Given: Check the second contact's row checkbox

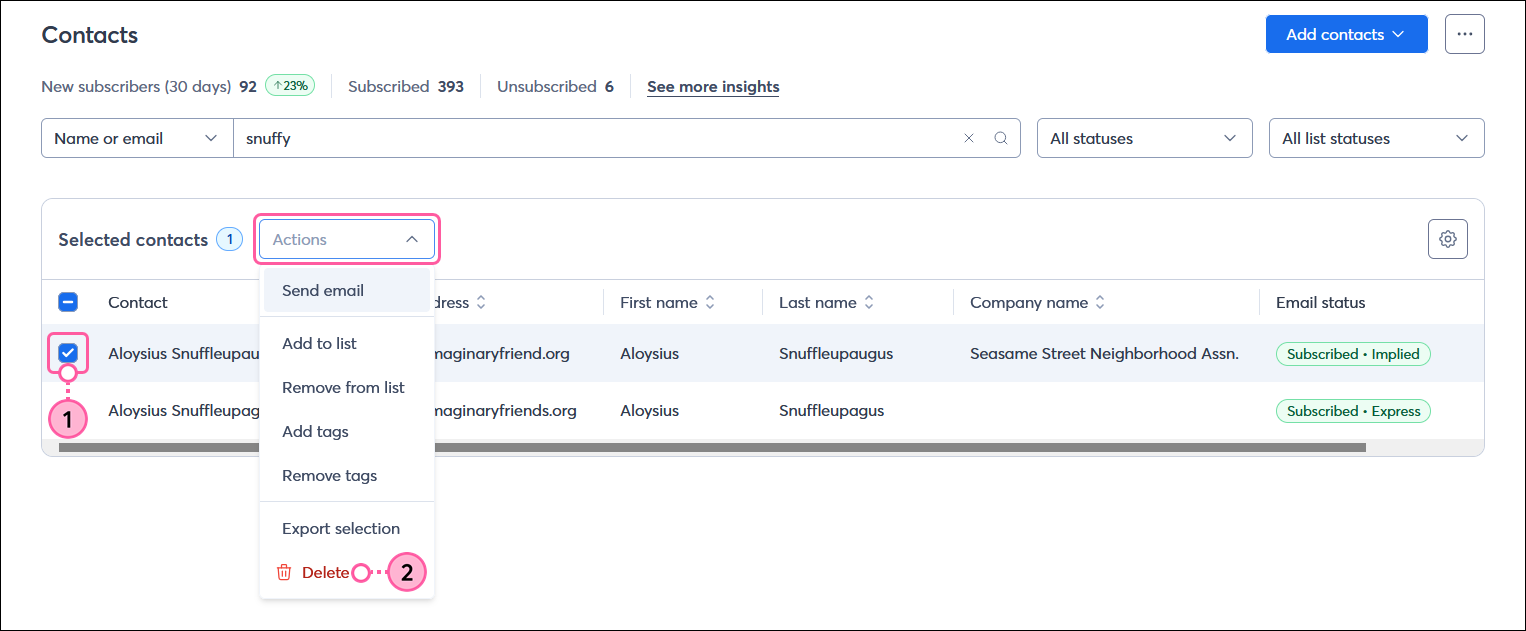Looking at the screenshot, I should [x=68, y=410].
